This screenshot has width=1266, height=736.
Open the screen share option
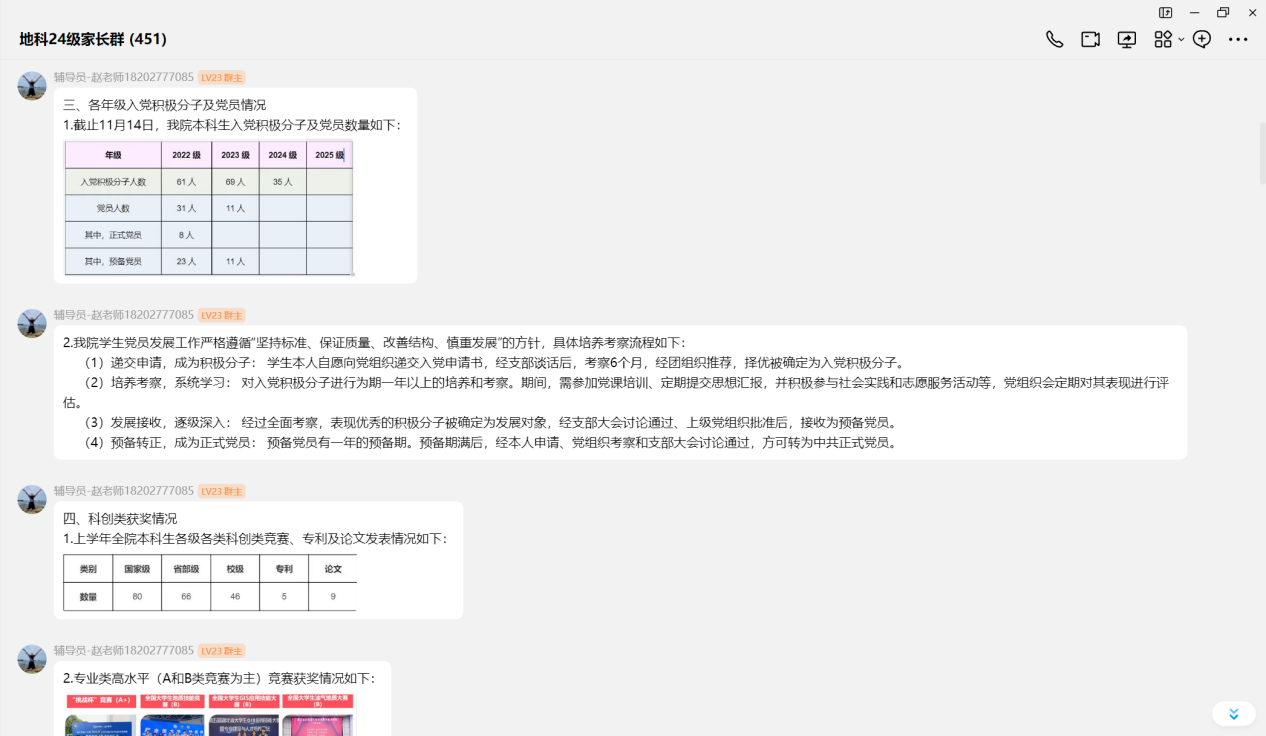coord(1127,39)
